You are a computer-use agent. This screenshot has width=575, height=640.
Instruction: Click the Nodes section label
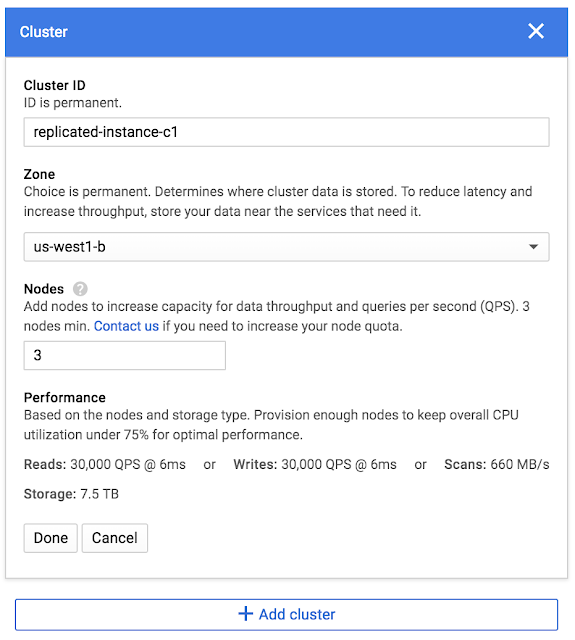tap(44, 289)
